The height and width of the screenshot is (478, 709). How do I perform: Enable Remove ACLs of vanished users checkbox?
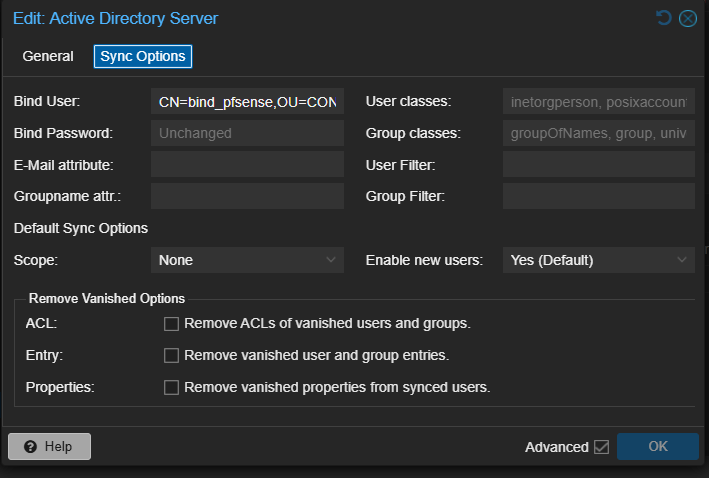coord(171,324)
